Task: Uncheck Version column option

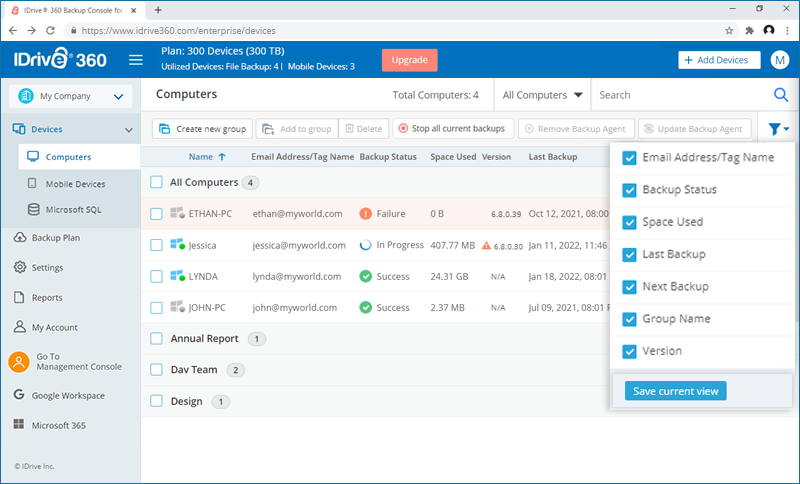Action: click(630, 351)
